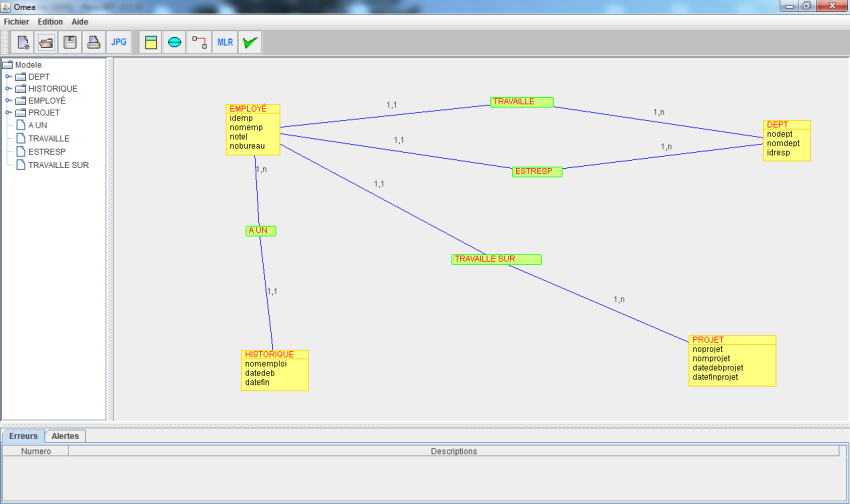Screen dimensions: 850x504
Task: Select the yellow Entity creation tool
Action: [x=151, y=42]
